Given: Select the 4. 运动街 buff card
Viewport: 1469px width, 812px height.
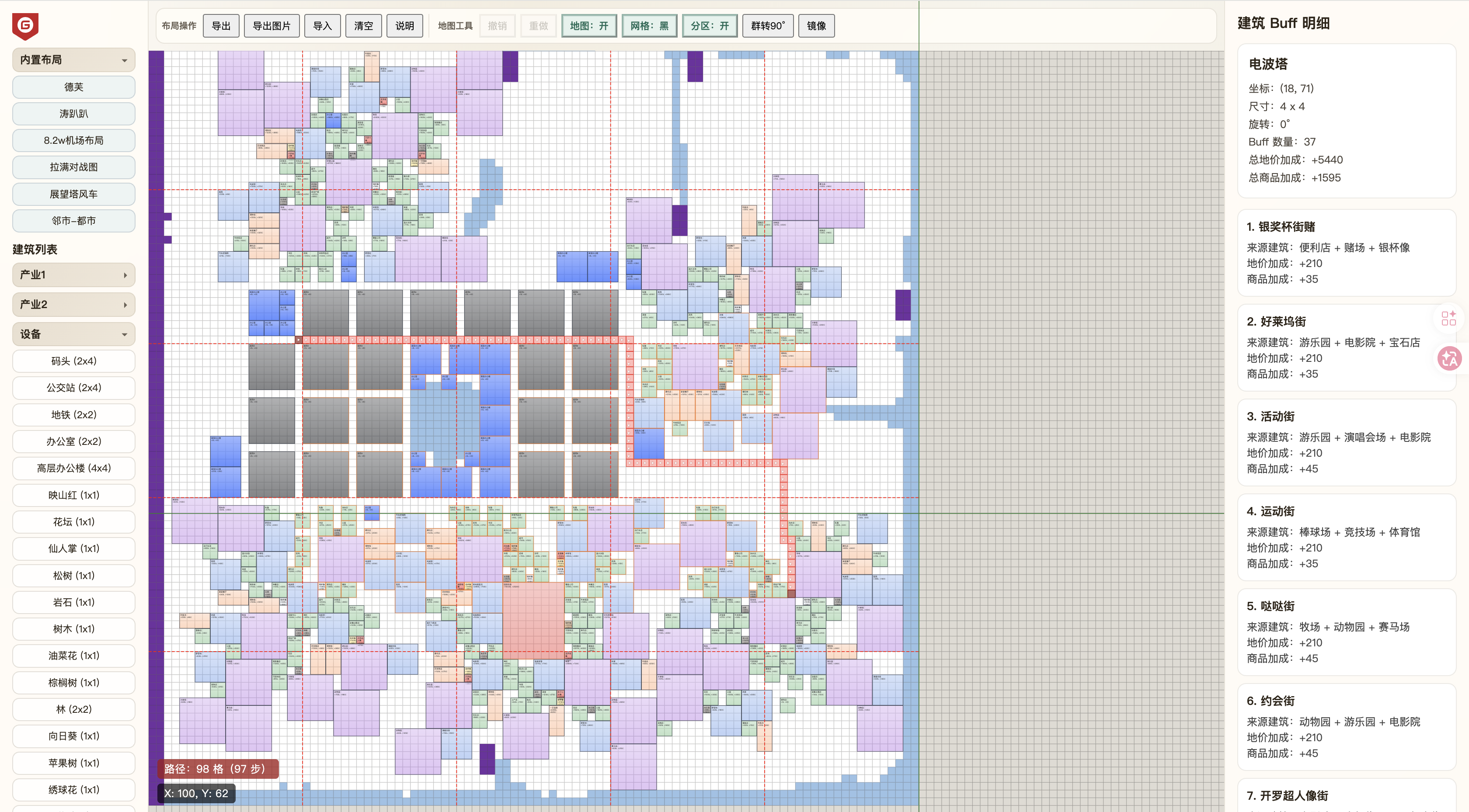Looking at the screenshot, I should pyautogui.click(x=1347, y=537).
